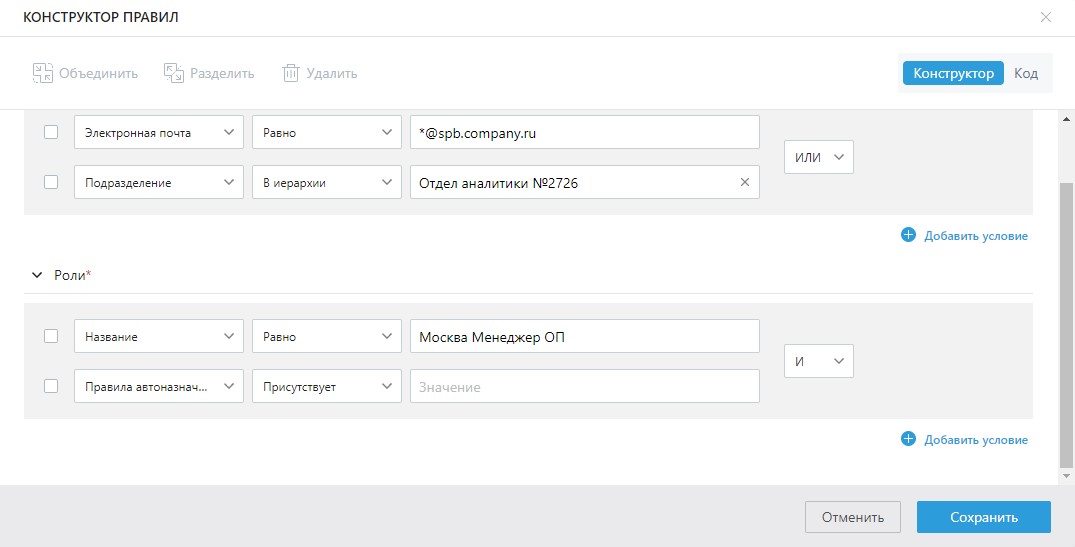
Task: Switch to the Код tab
Action: 1026,73
